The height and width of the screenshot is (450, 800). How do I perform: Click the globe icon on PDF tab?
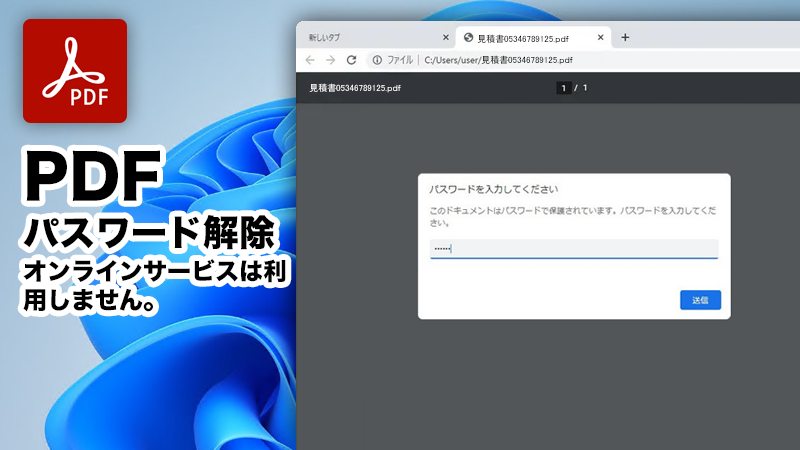(x=468, y=38)
